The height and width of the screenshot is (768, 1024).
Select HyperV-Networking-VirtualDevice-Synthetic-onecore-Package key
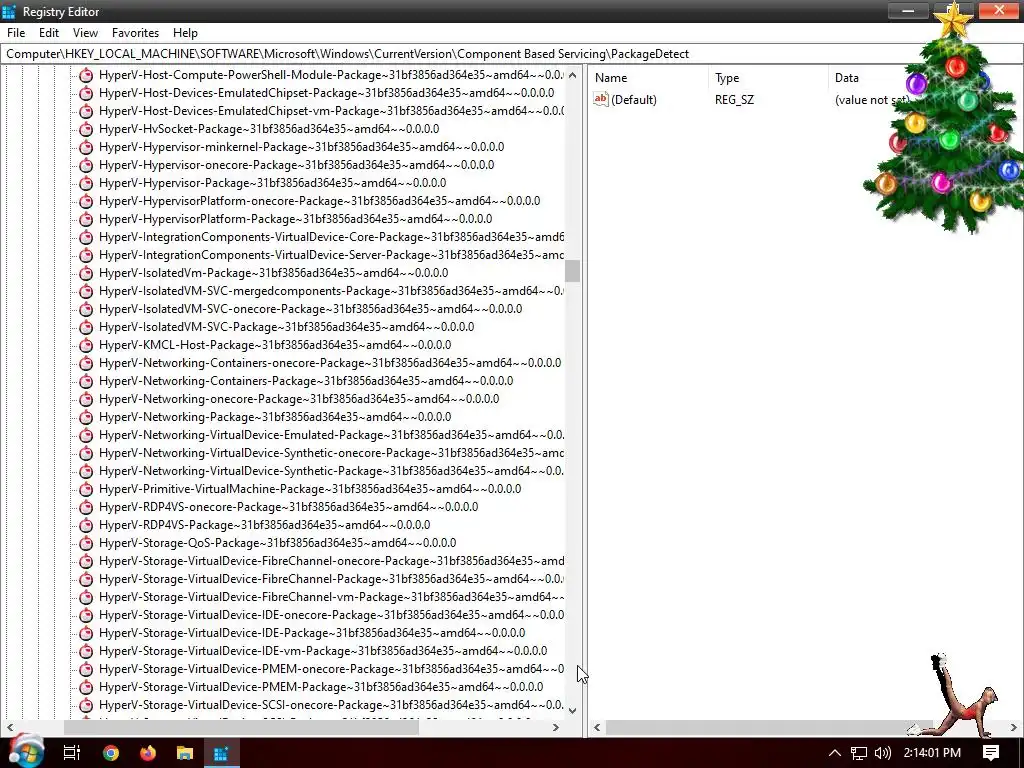(x=331, y=453)
